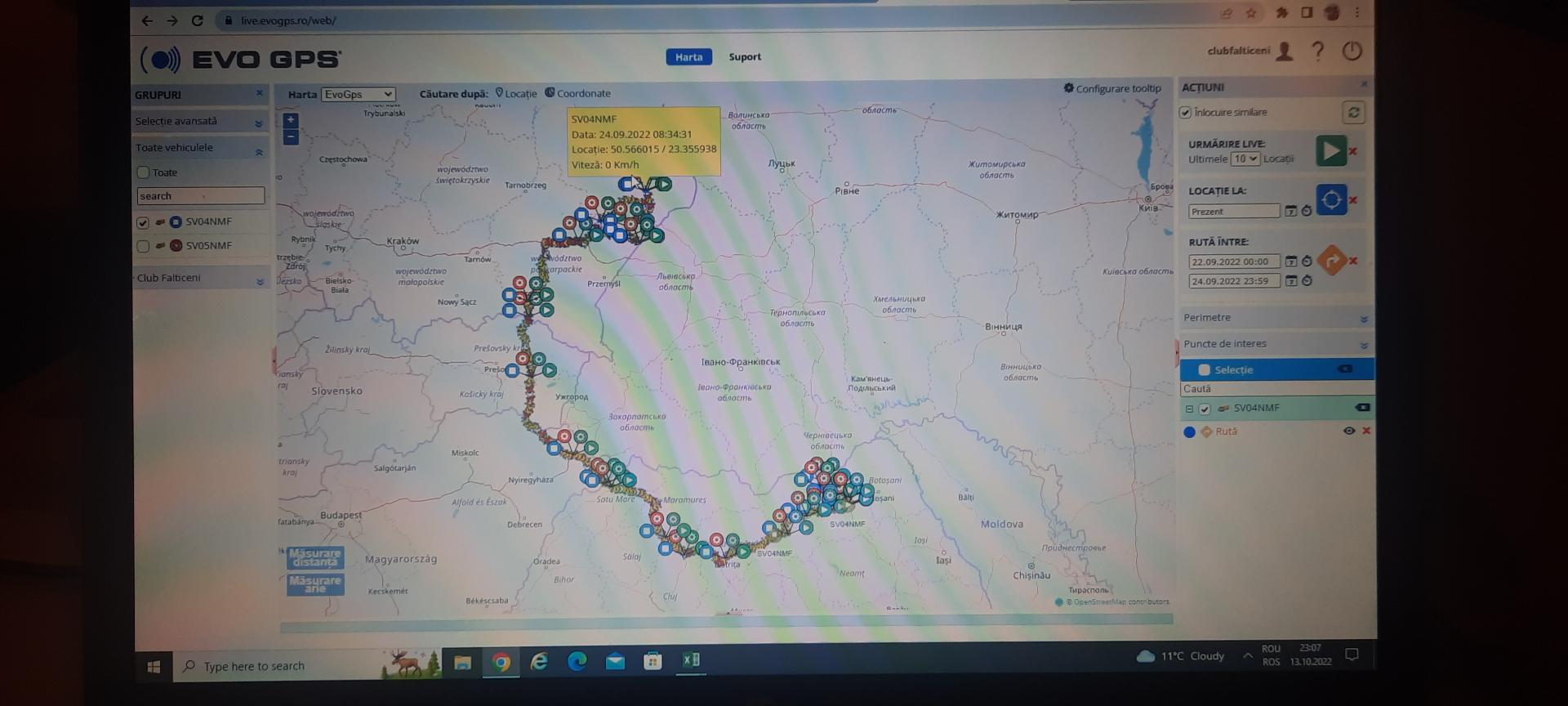Hide the Rută layer with eye icon
The width and height of the screenshot is (1568, 706).
pyautogui.click(x=1348, y=431)
